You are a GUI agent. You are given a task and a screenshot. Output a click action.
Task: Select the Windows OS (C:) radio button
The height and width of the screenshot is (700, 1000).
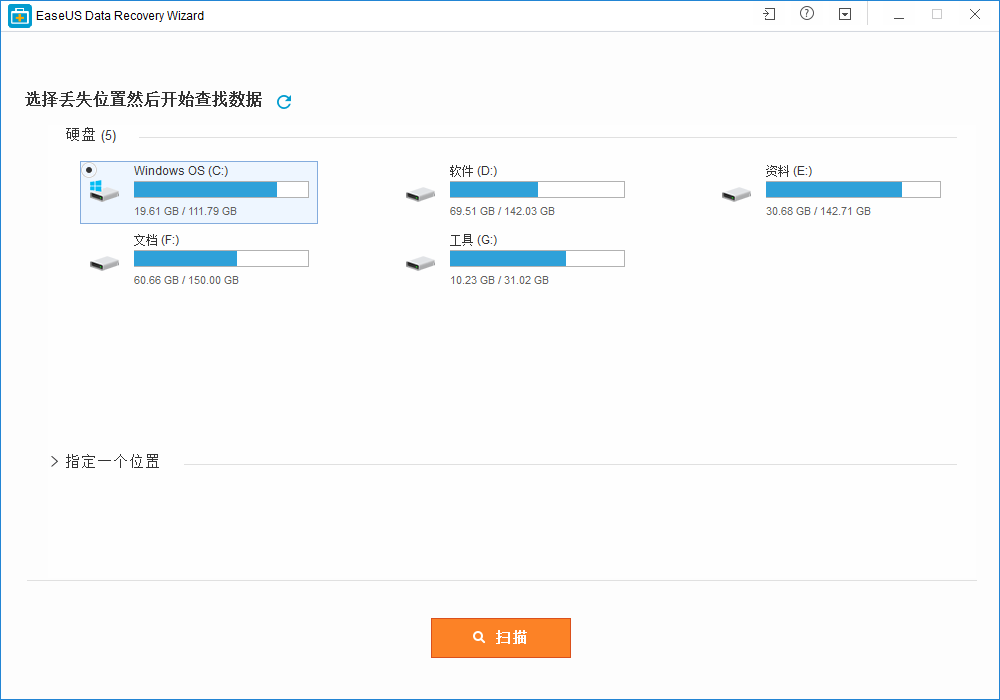pyautogui.click(x=89, y=170)
